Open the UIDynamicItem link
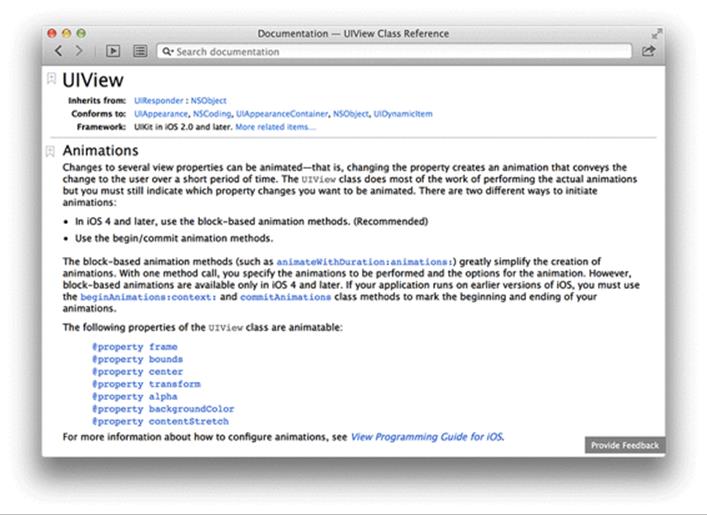This screenshot has width=707, height=515. 403,114
